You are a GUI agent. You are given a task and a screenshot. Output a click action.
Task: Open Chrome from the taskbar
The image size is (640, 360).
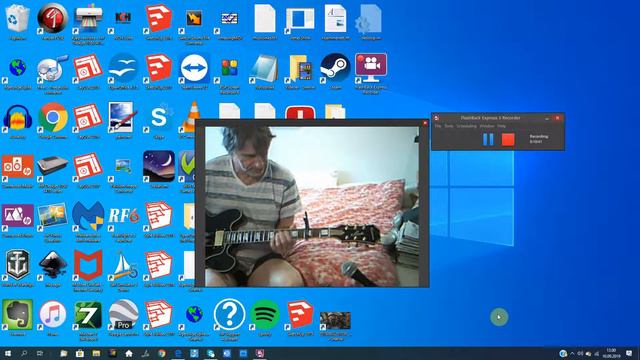coord(162,353)
